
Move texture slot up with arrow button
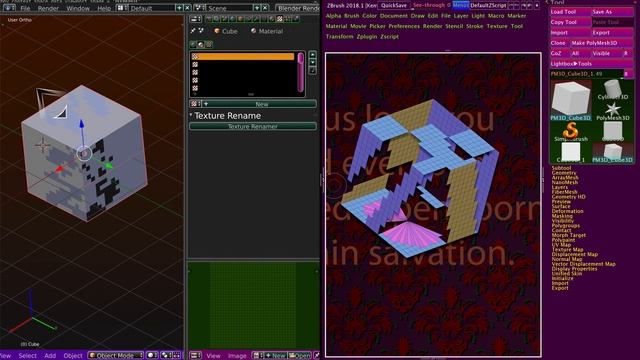(x=313, y=54)
